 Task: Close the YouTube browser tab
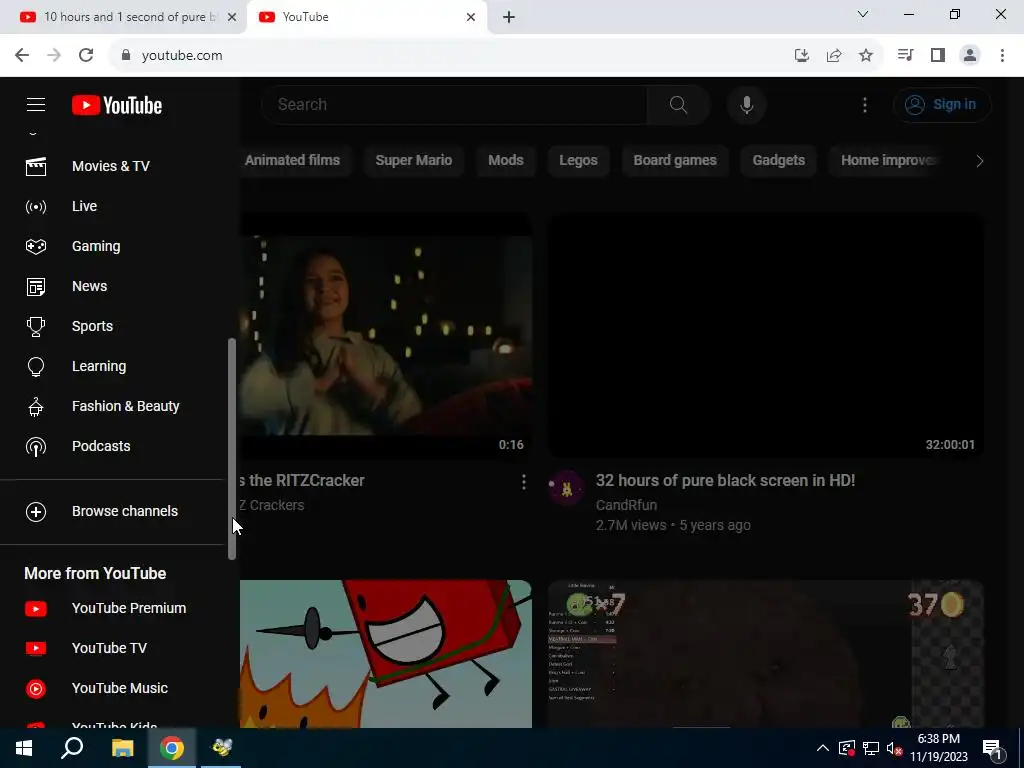pyautogui.click(x=471, y=18)
